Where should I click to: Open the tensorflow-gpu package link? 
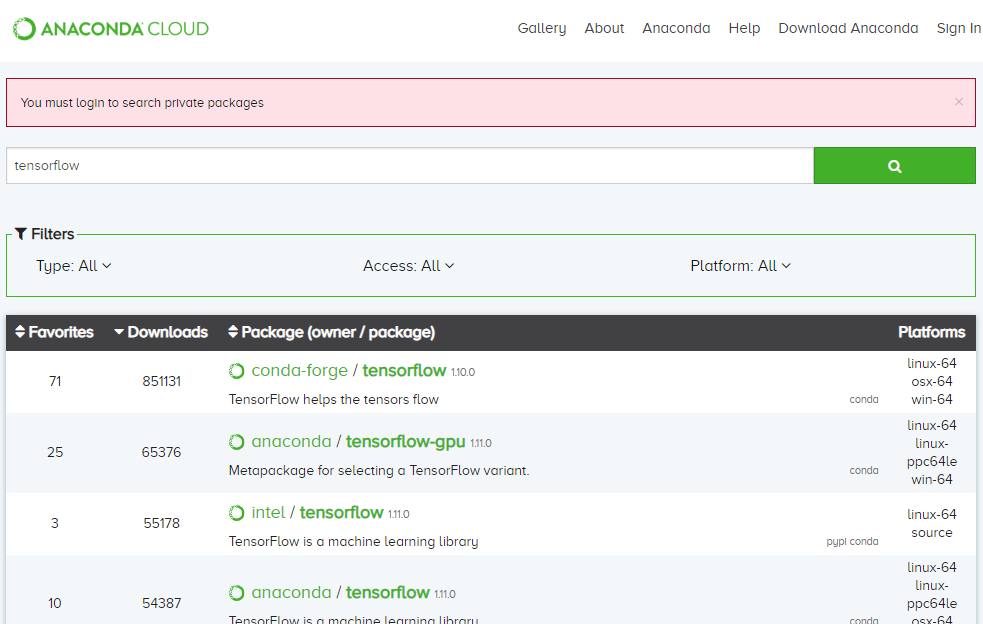(x=406, y=442)
